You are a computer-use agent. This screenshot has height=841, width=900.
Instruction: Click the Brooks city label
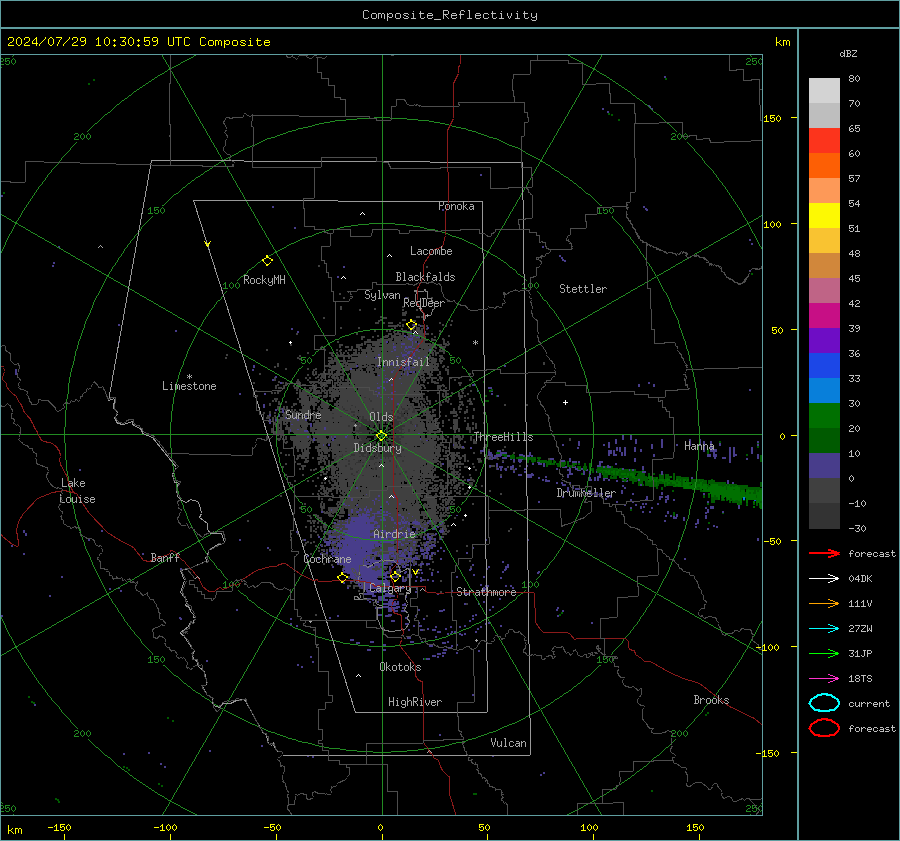711,700
